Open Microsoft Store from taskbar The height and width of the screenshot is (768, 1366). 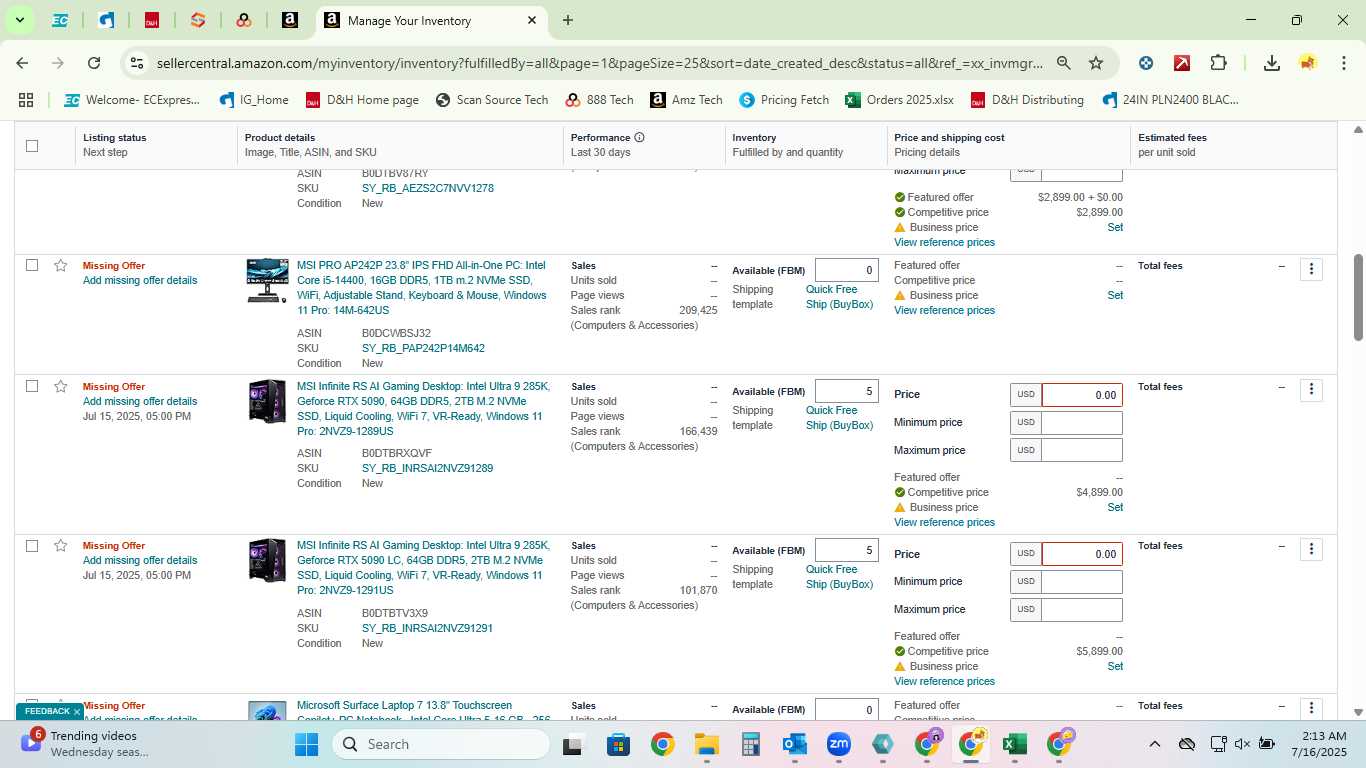point(618,744)
